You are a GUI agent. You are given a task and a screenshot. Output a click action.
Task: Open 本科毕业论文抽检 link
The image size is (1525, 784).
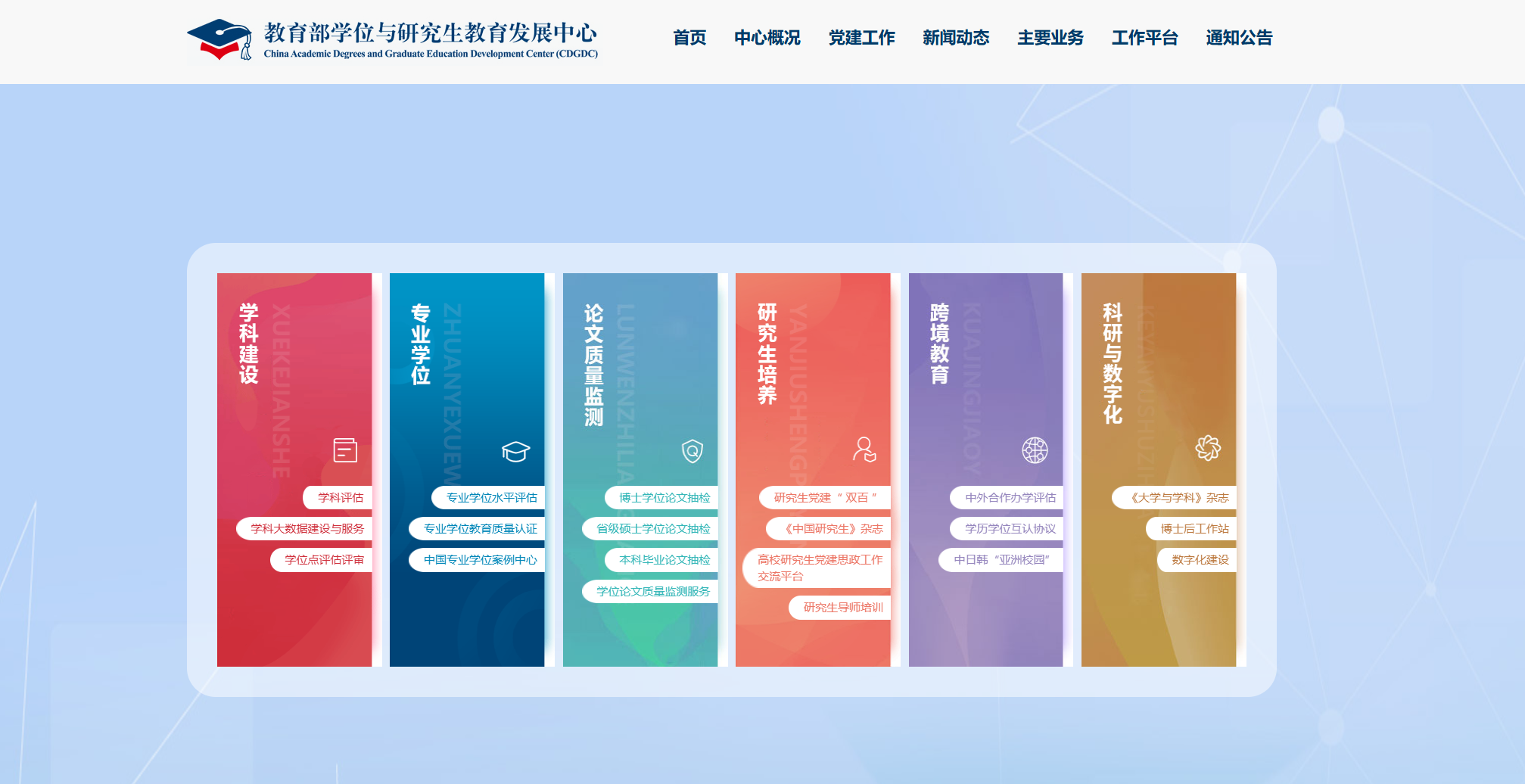[x=661, y=560]
